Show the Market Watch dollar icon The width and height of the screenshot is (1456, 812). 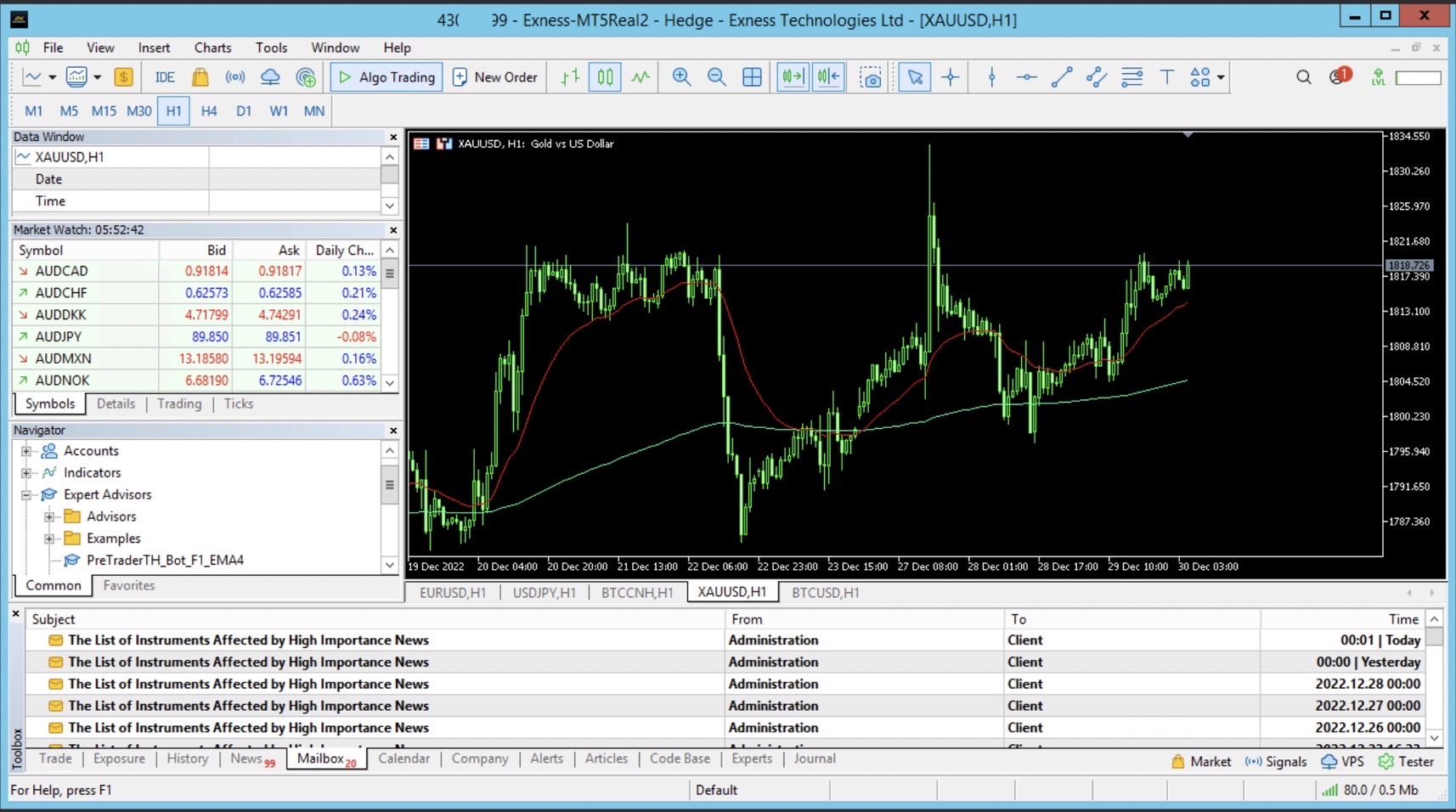pos(123,77)
